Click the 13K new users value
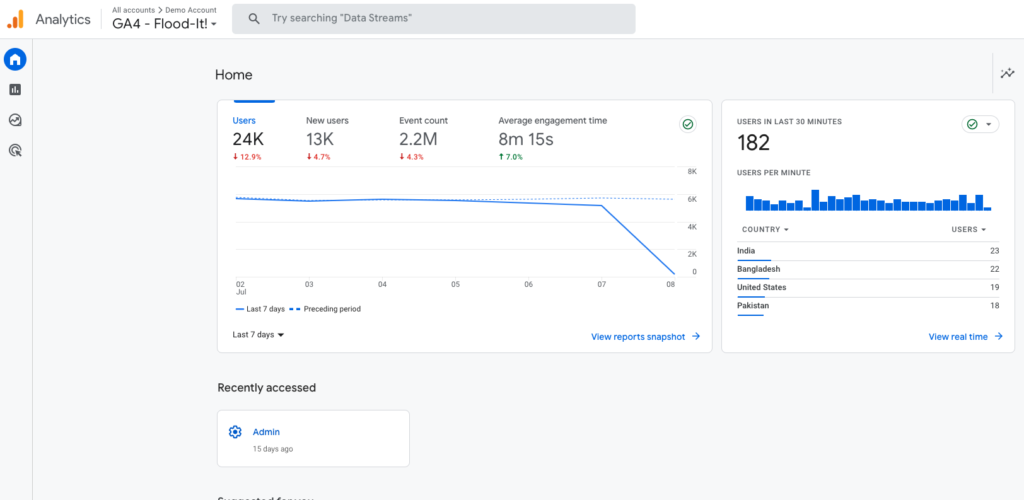The image size is (1024, 500). 320,139
